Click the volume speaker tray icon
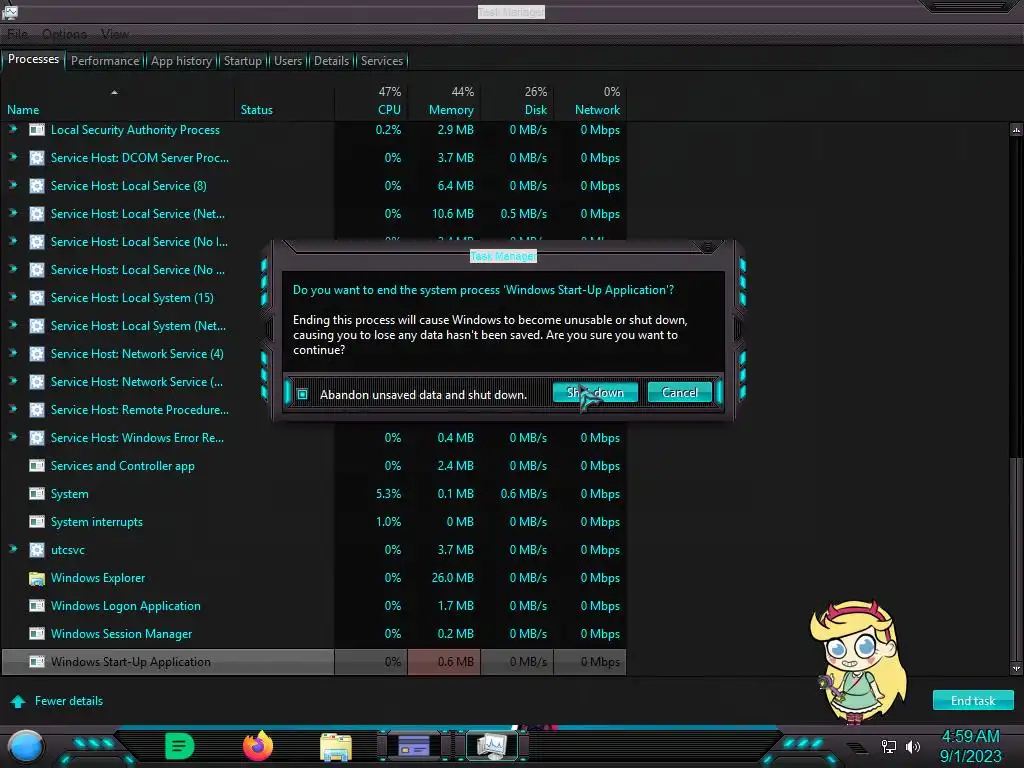Image resolution: width=1024 pixels, height=768 pixels. tap(913, 746)
